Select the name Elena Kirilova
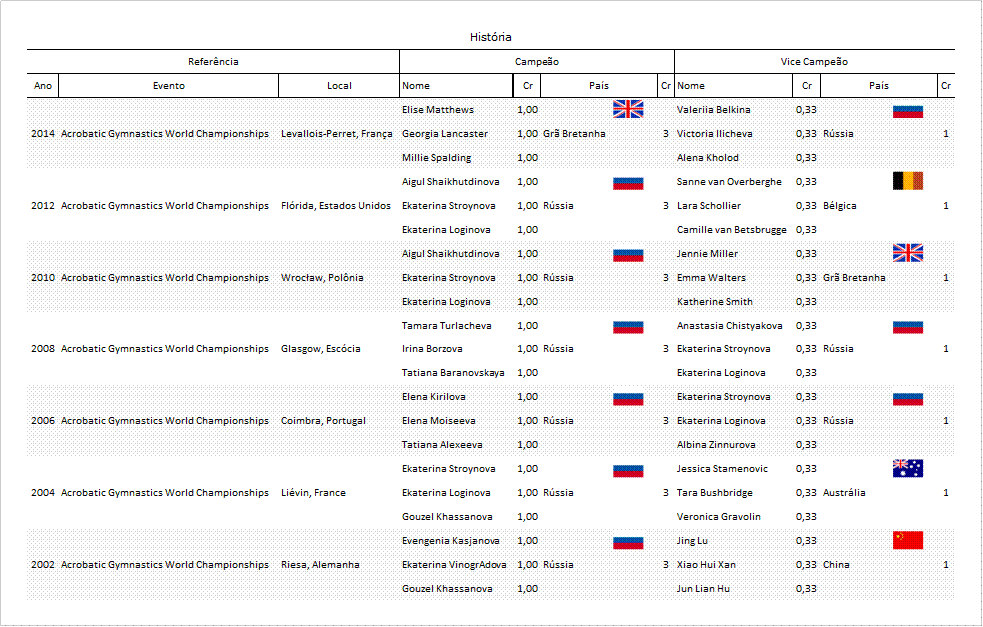 coord(433,397)
